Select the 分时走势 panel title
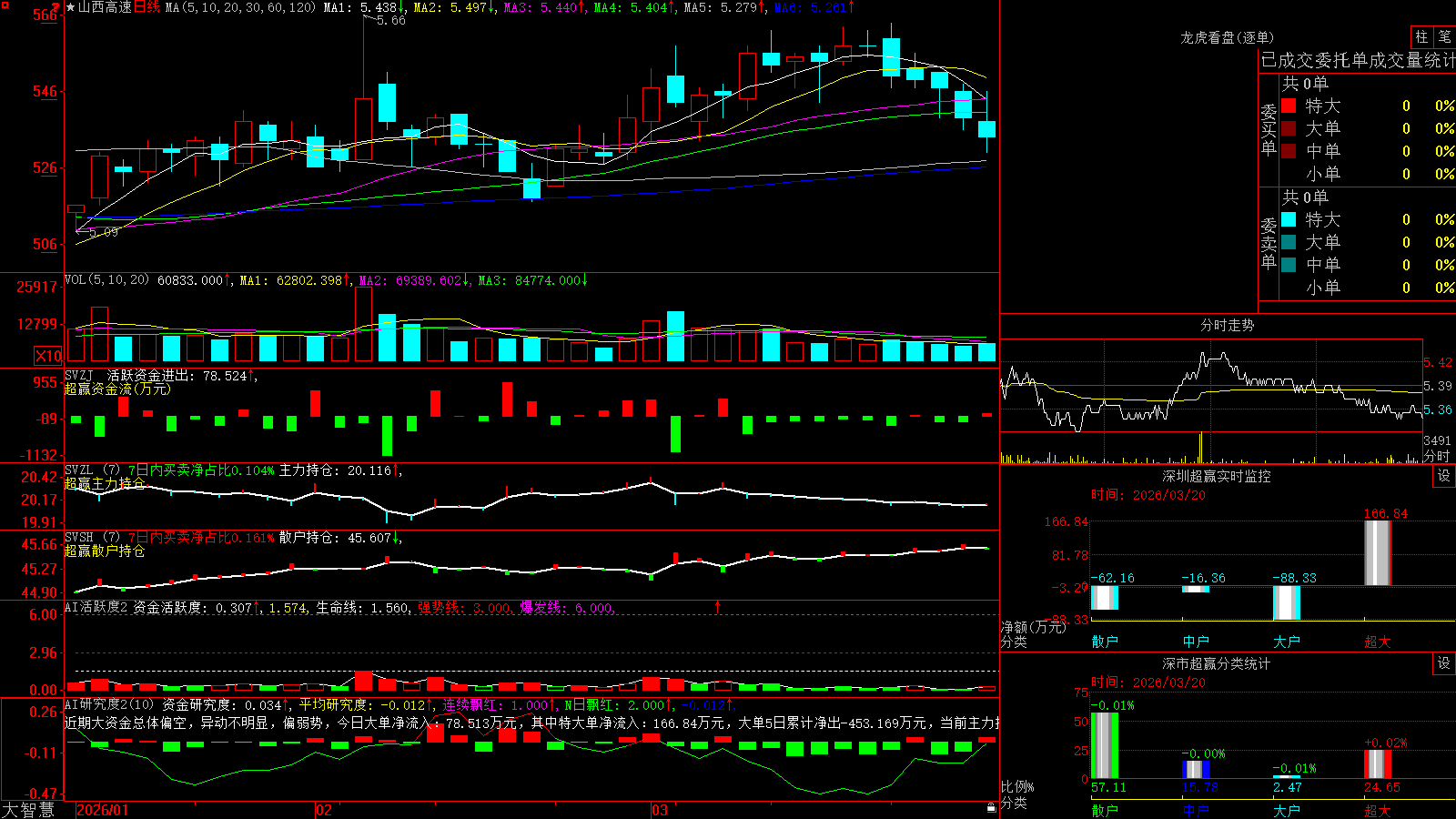1456x819 pixels. tap(1227, 325)
